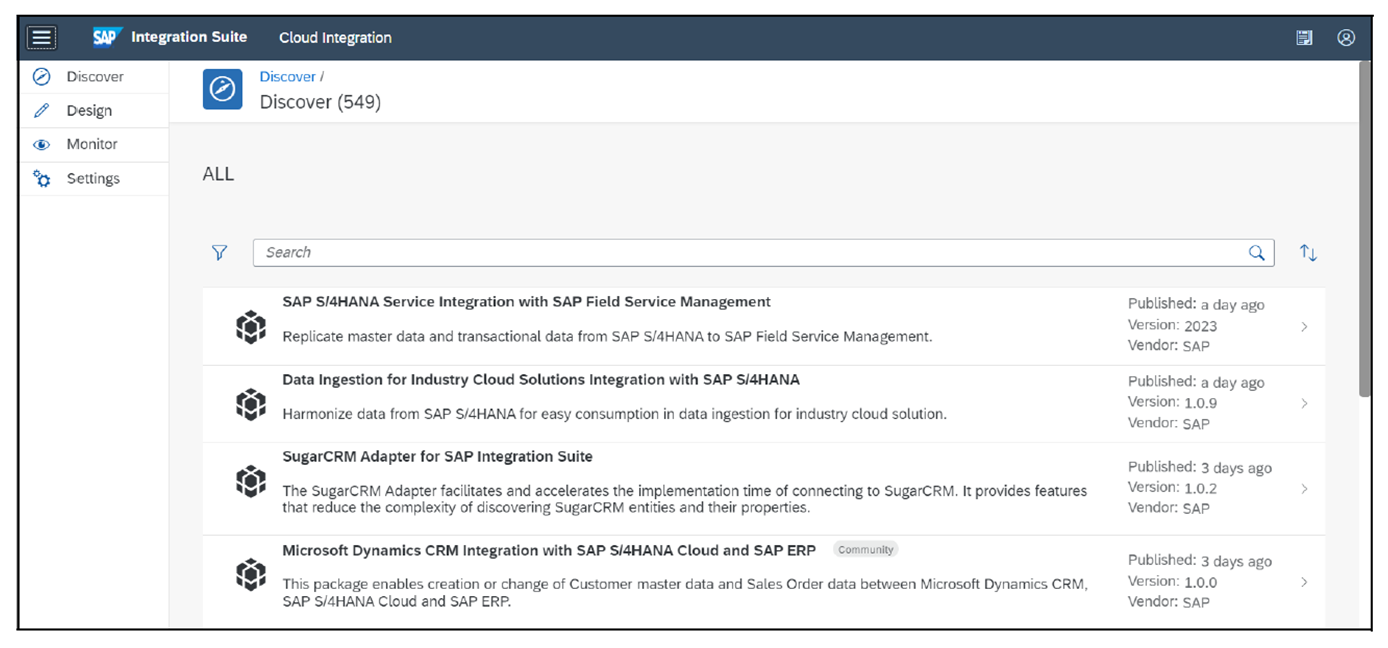Open the Monitor eye icon
Screen dimensions: 1388x648
pyautogui.click(x=40, y=144)
